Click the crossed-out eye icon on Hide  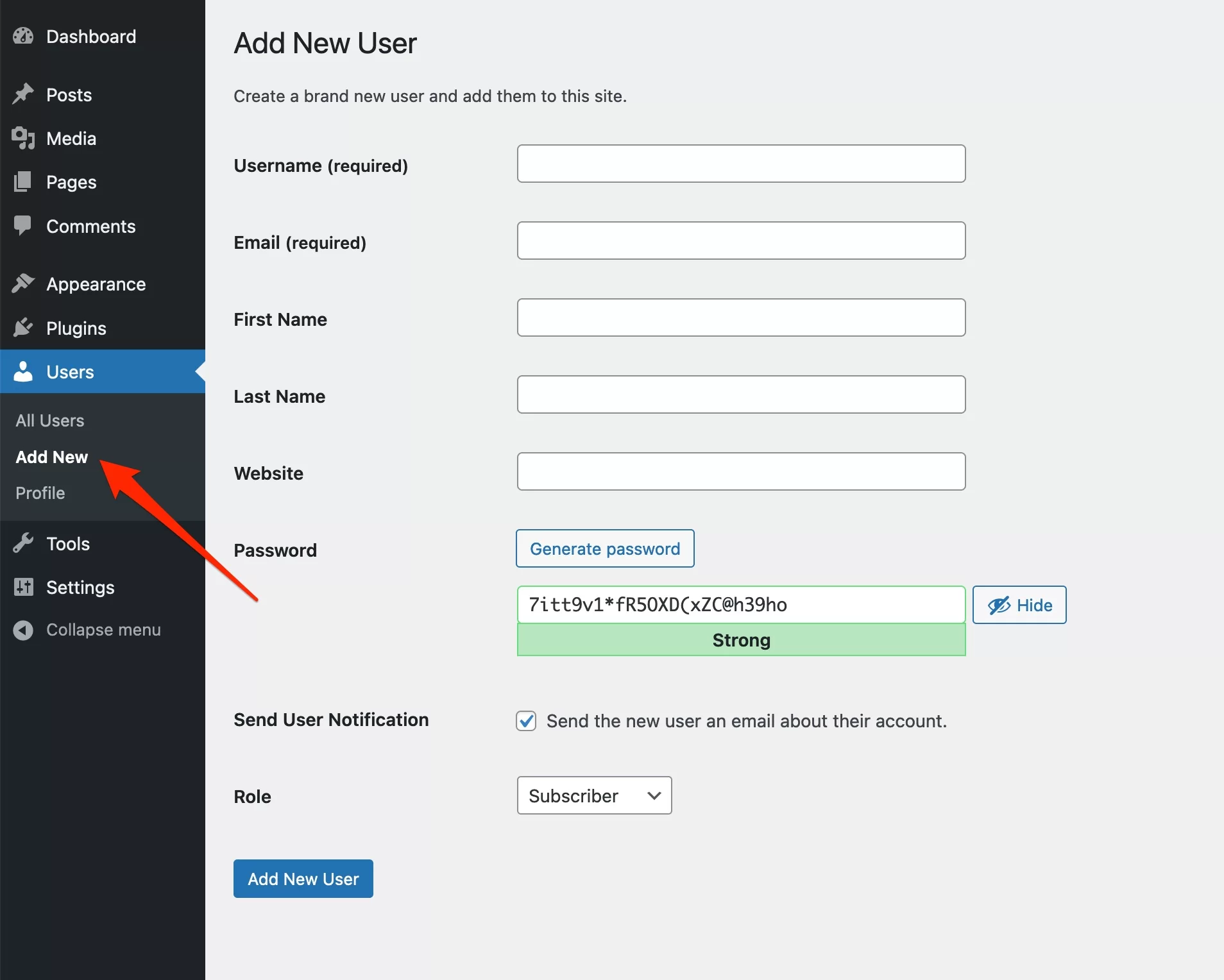[x=999, y=605]
